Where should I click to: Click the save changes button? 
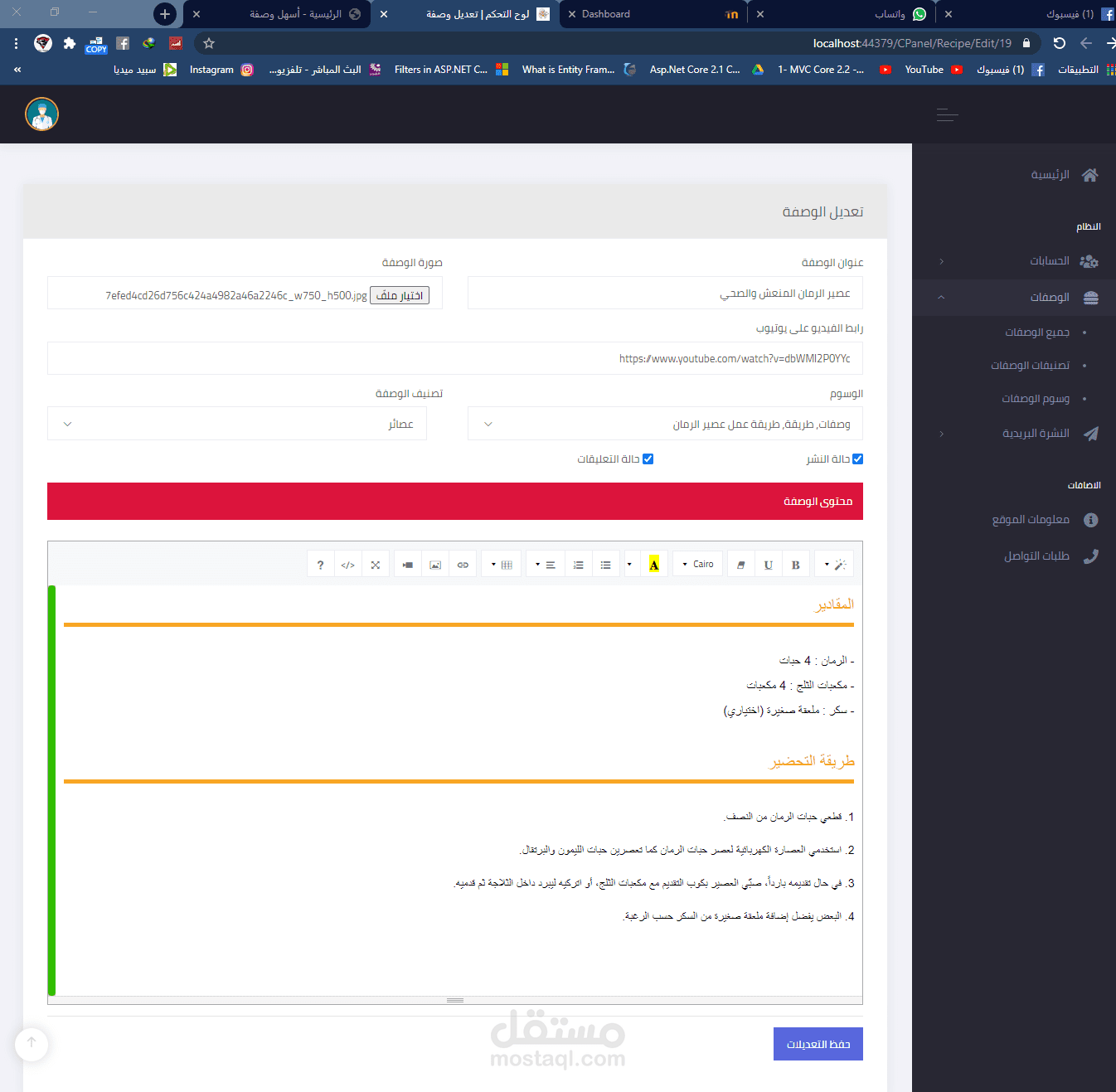tap(818, 1044)
